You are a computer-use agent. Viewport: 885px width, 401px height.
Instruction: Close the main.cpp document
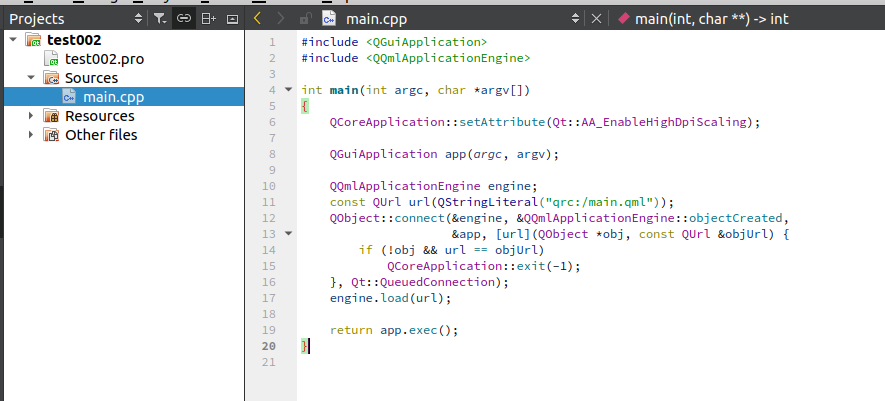coord(596,19)
